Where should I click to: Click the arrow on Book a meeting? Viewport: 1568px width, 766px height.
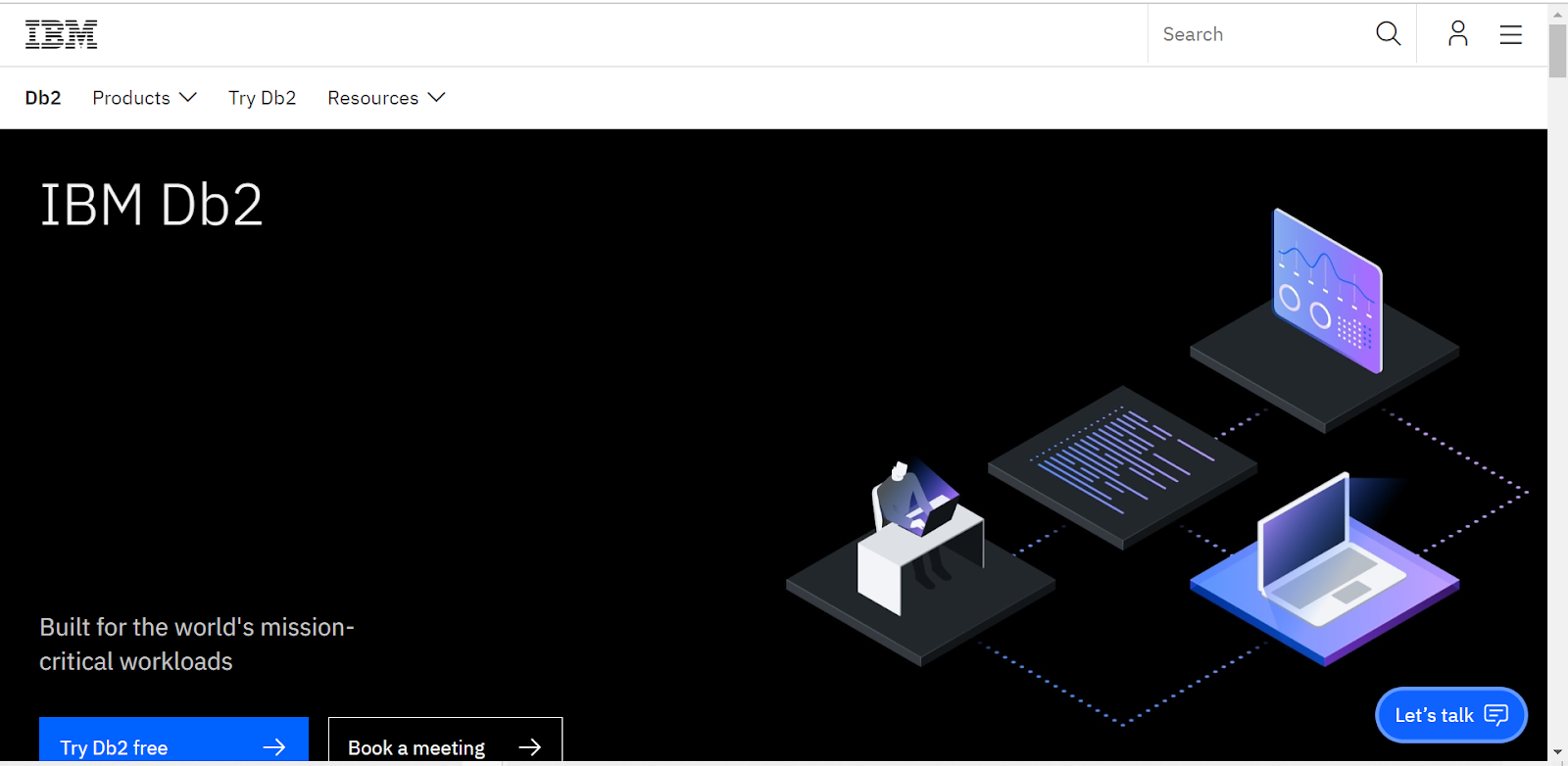coord(530,747)
